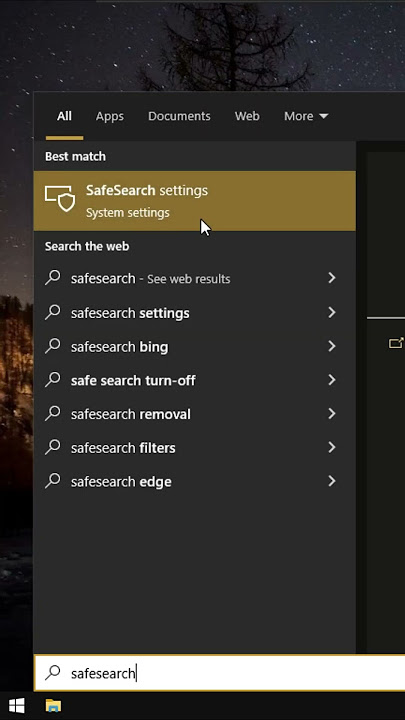
Task: Open the More dropdown menu
Action: tap(306, 116)
